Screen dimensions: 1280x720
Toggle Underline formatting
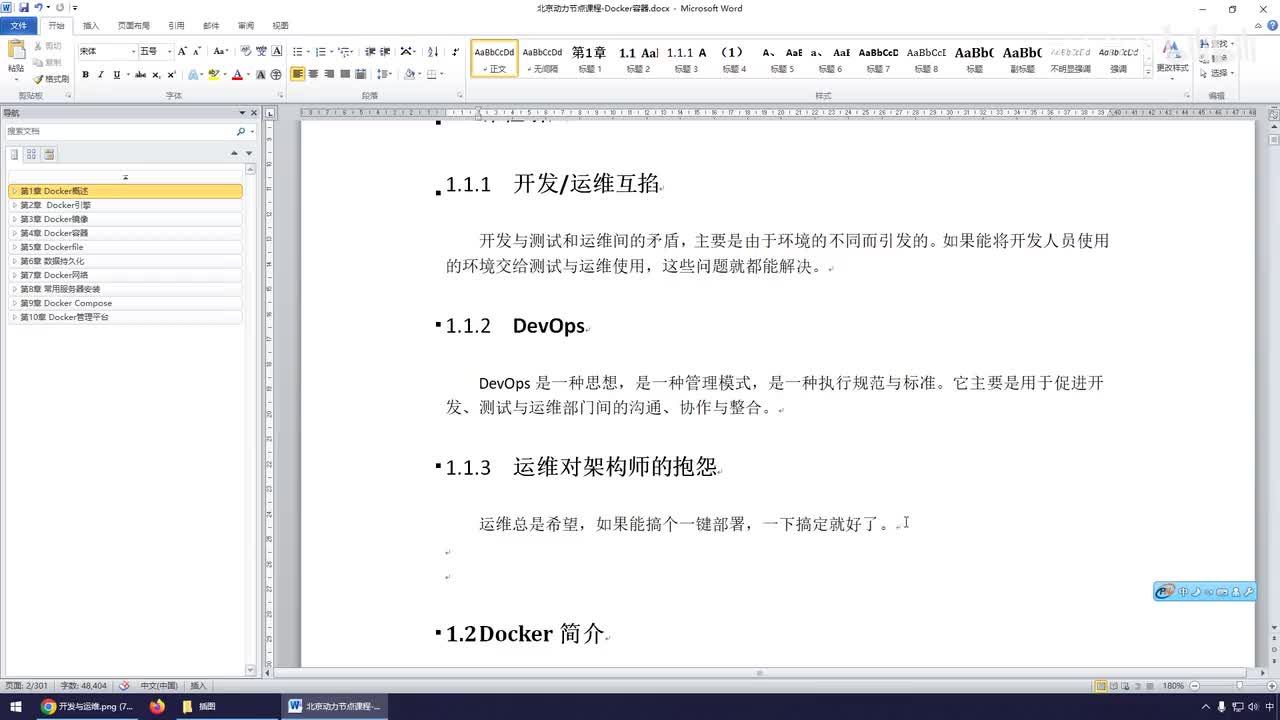(116, 74)
